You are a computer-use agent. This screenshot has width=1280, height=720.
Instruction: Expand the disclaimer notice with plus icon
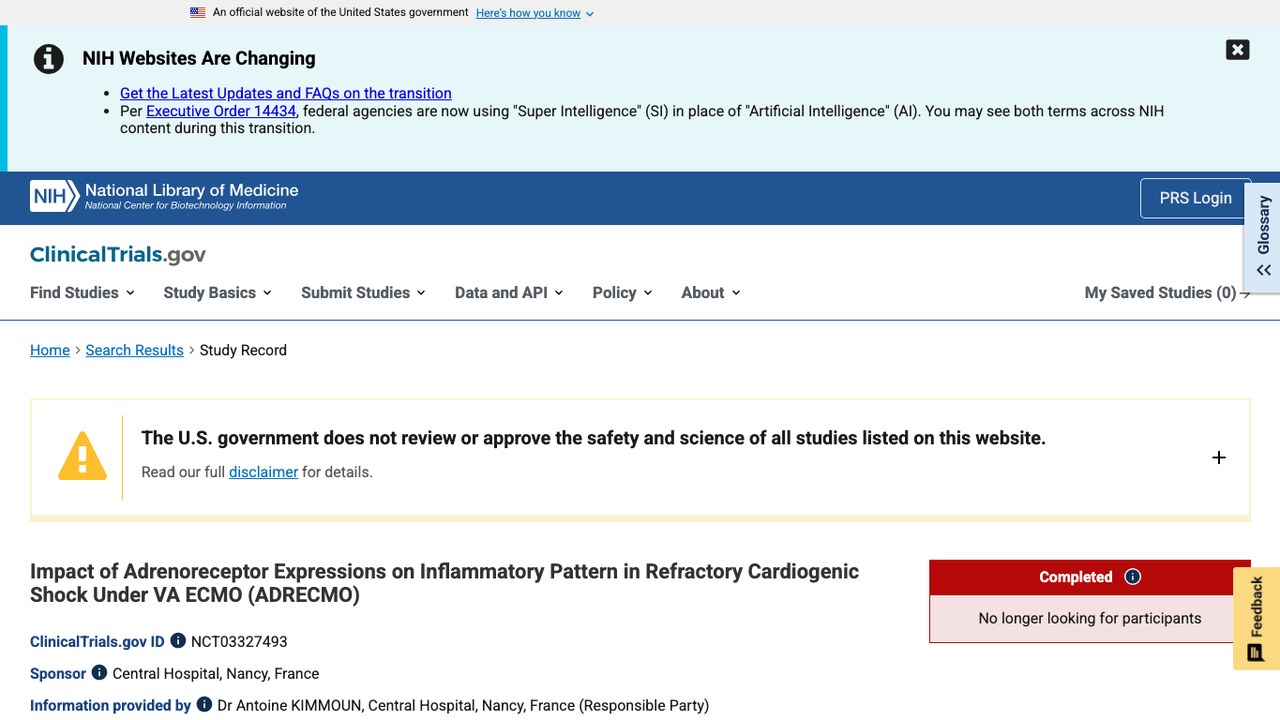click(x=1218, y=458)
